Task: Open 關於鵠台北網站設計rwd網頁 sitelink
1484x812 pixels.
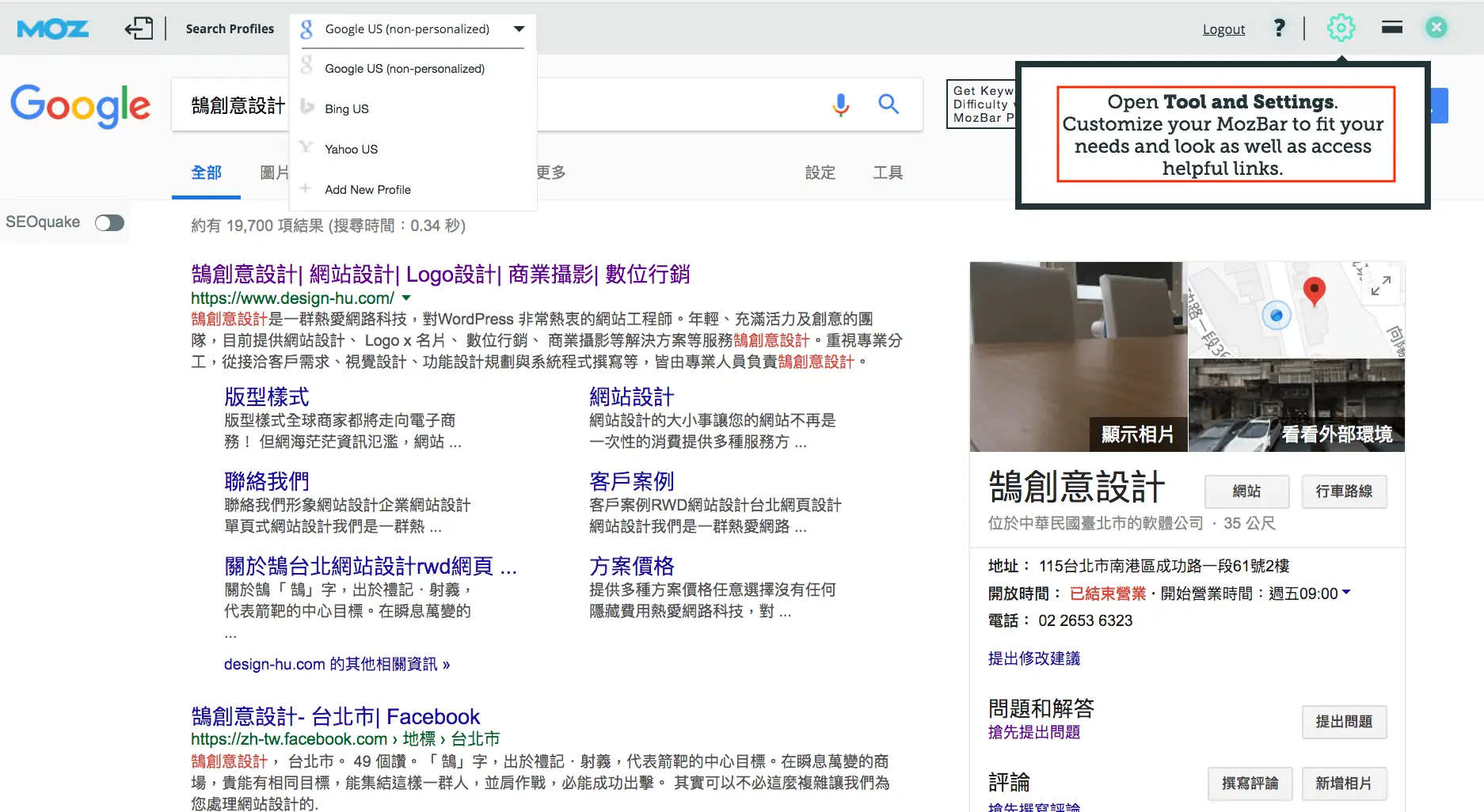Action: pyautogui.click(x=371, y=566)
